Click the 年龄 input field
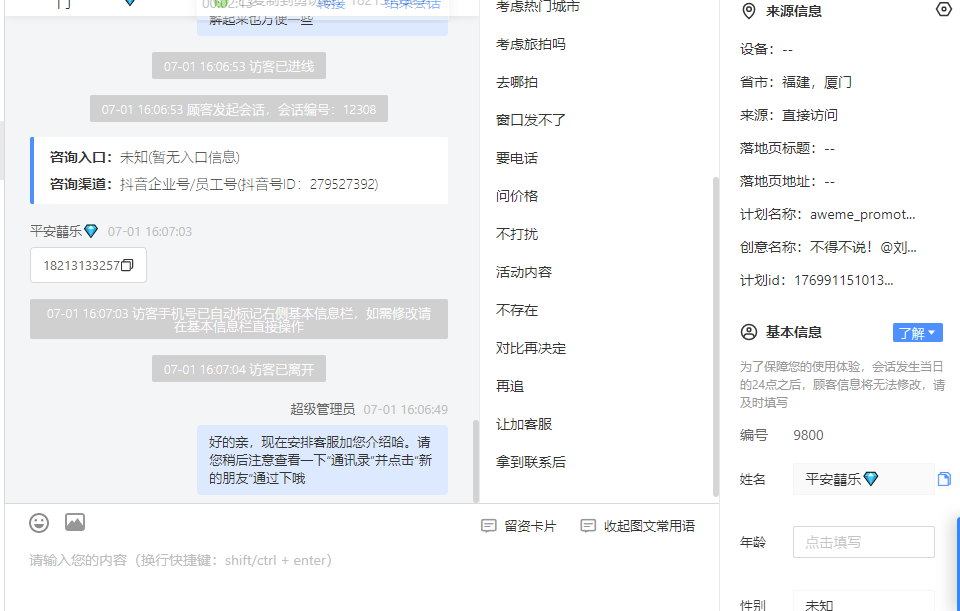 pos(863,542)
